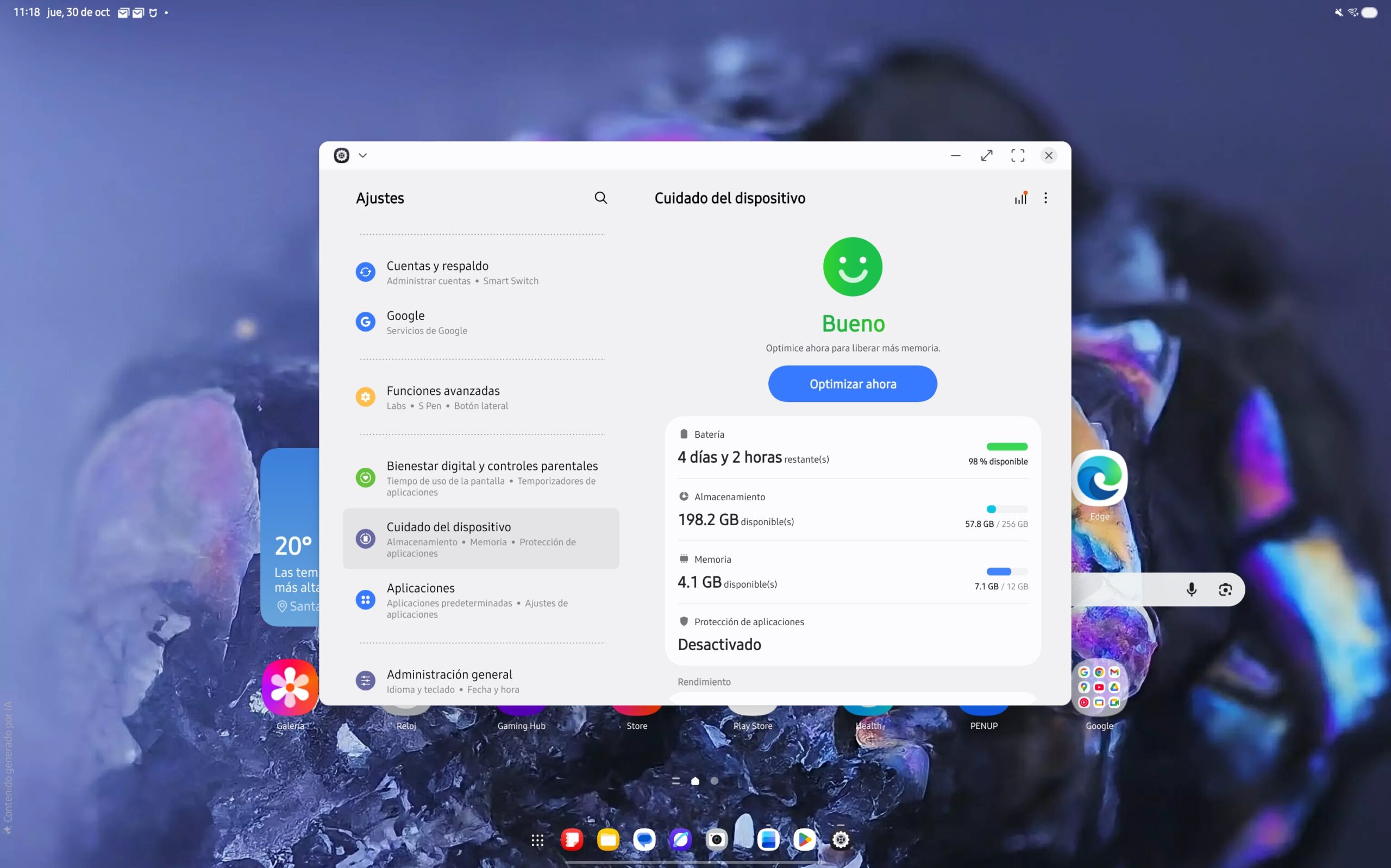
Task: Launch the Edge browser icon
Action: pyautogui.click(x=1099, y=478)
